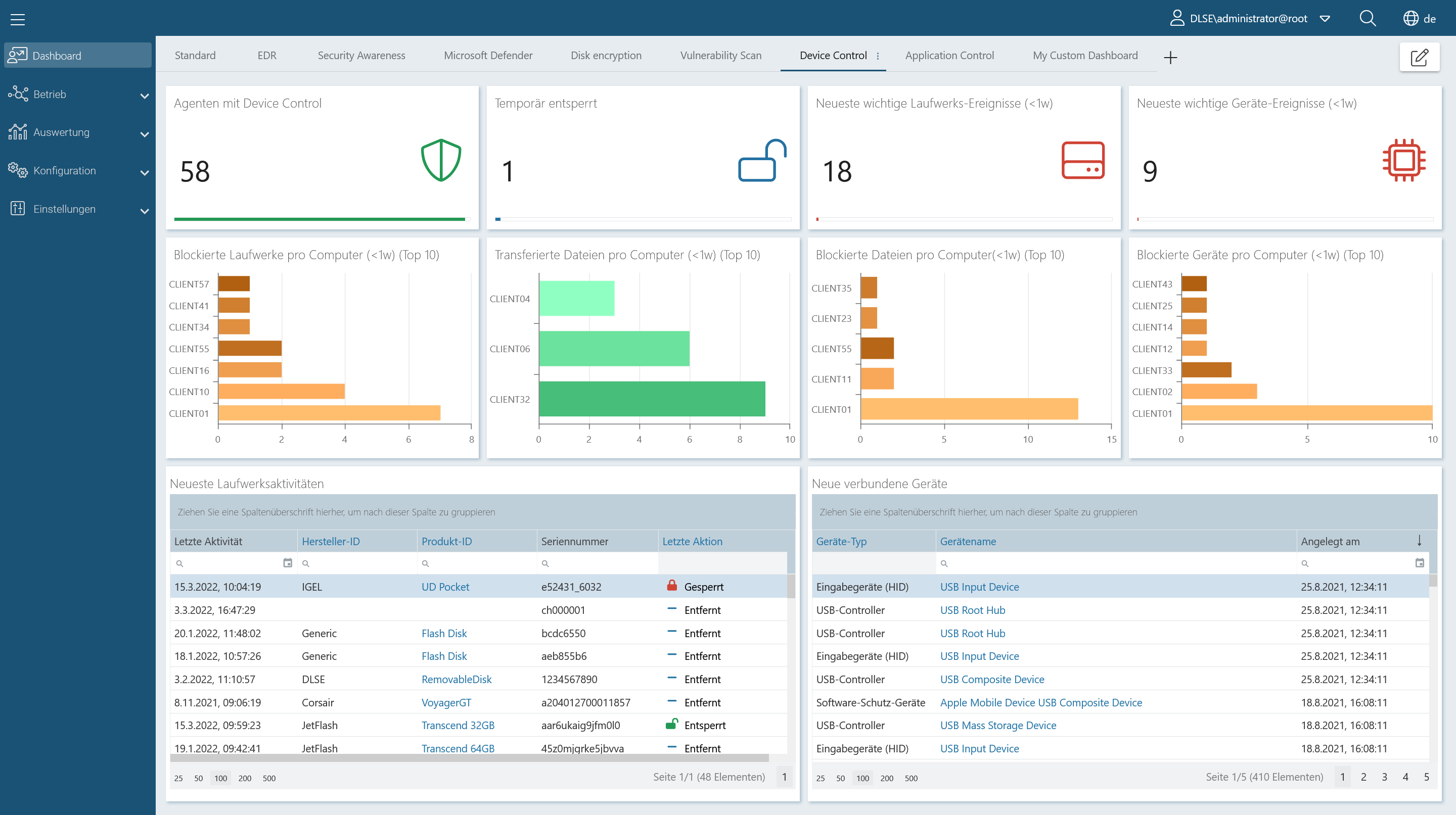Toggle the Angelegt am sort arrow
Viewport: 1456px width, 815px height.
tap(1419, 541)
